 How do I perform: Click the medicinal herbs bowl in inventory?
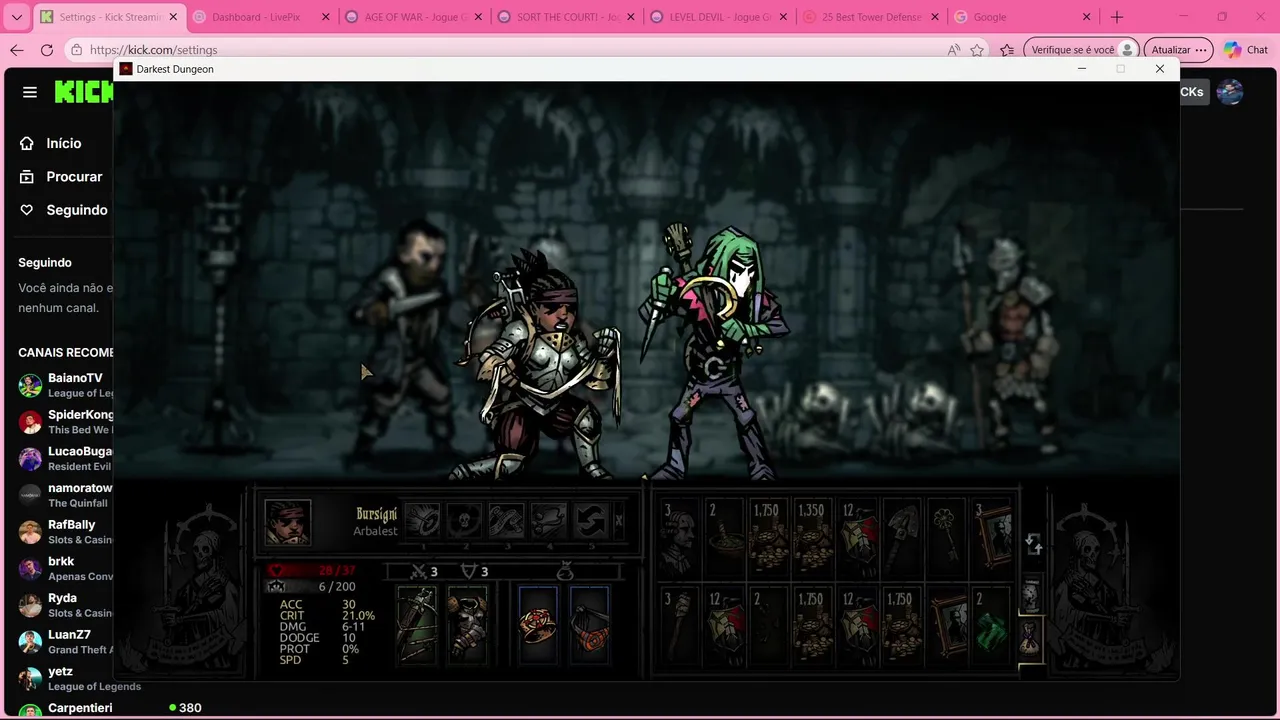(x=725, y=539)
